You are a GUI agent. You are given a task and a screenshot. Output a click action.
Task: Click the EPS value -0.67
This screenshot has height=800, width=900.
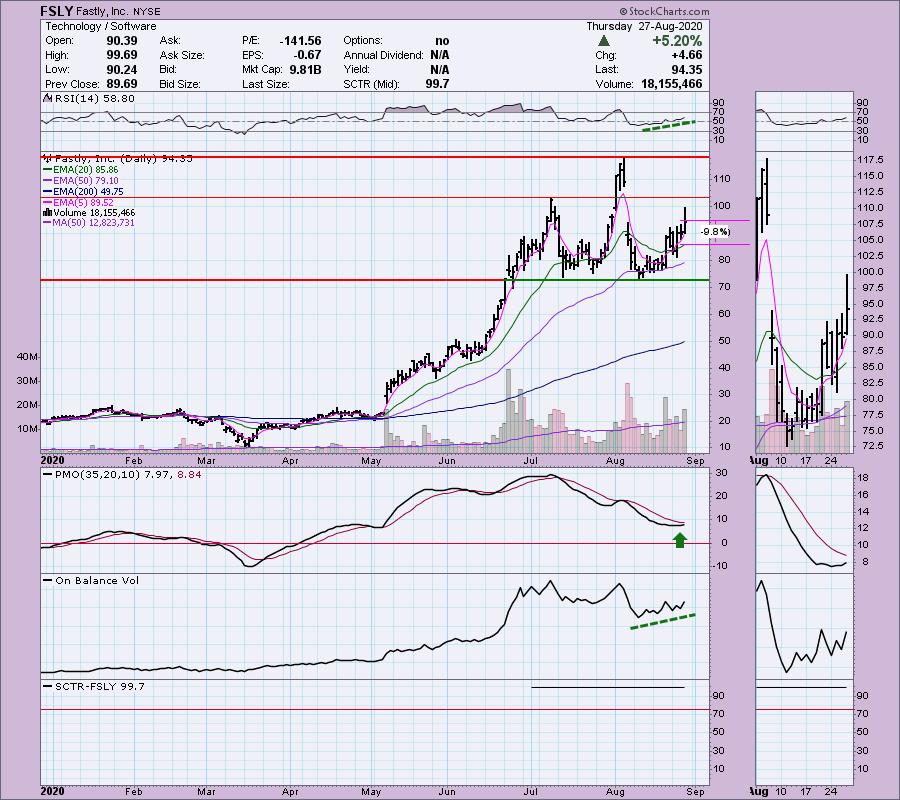click(308, 55)
